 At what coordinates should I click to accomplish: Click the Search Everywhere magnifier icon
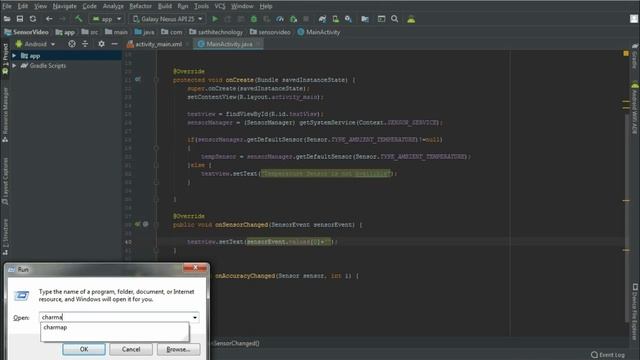[394, 19]
